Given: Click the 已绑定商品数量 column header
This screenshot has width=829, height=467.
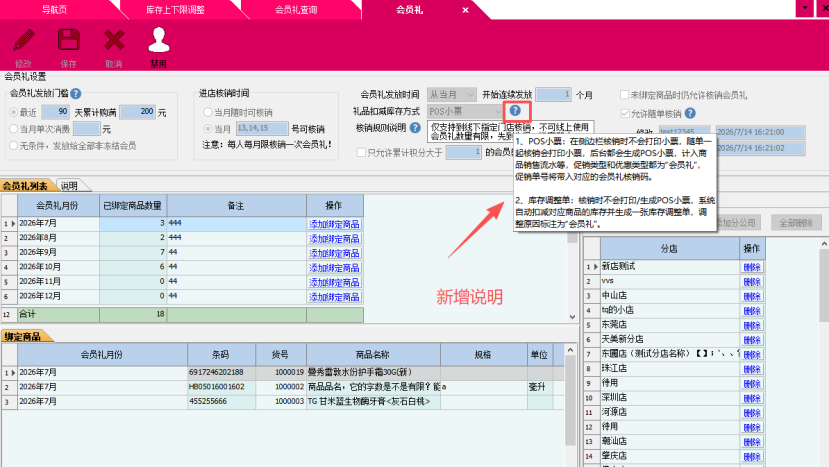Looking at the screenshot, I should click(x=133, y=206).
